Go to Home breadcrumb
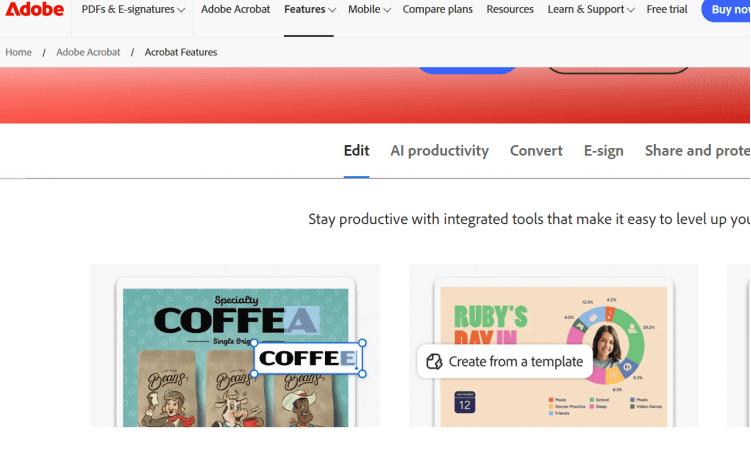The image size is (751, 451). (19, 52)
